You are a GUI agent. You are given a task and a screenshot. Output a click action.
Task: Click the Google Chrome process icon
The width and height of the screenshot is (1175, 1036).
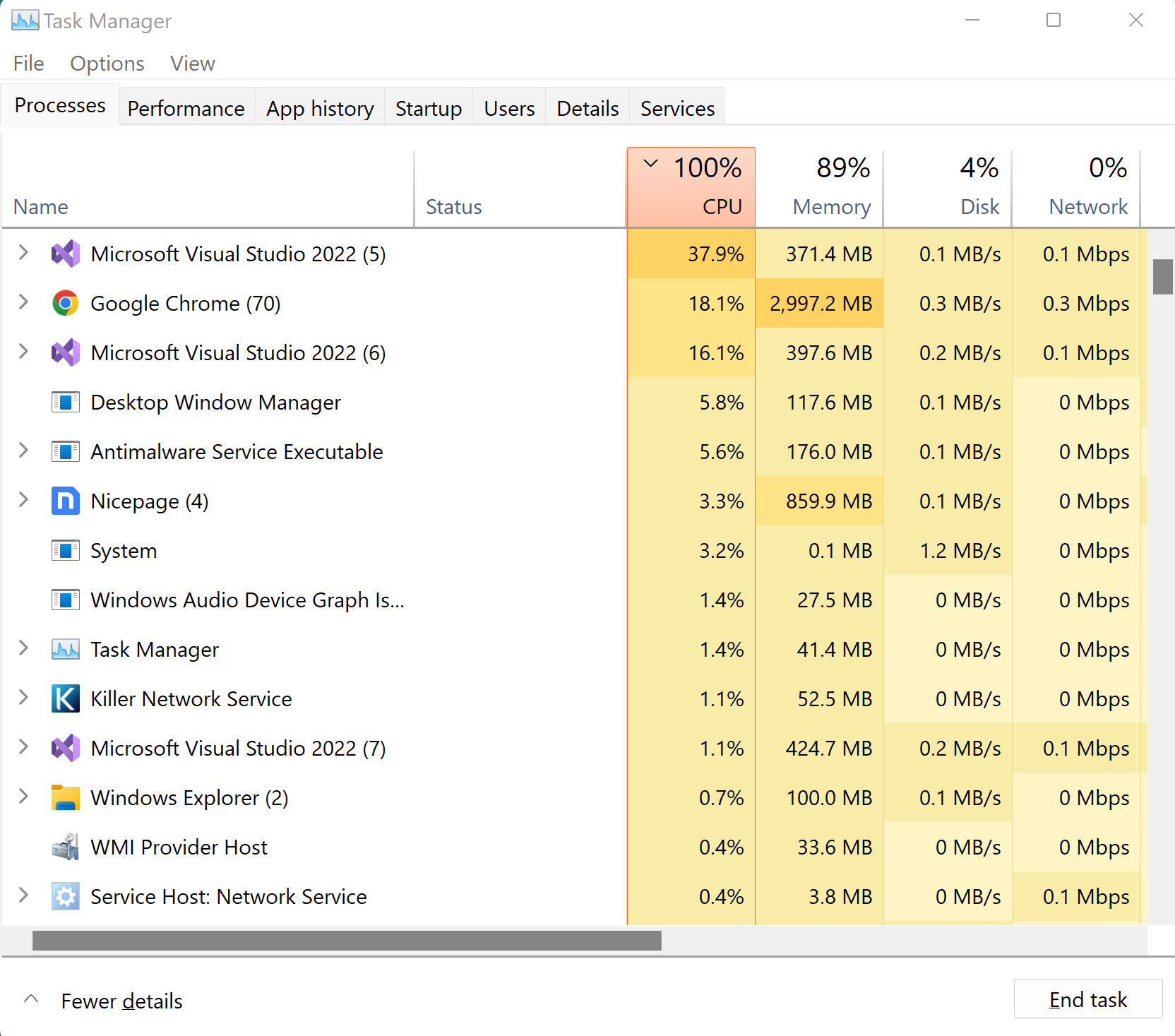tap(66, 303)
